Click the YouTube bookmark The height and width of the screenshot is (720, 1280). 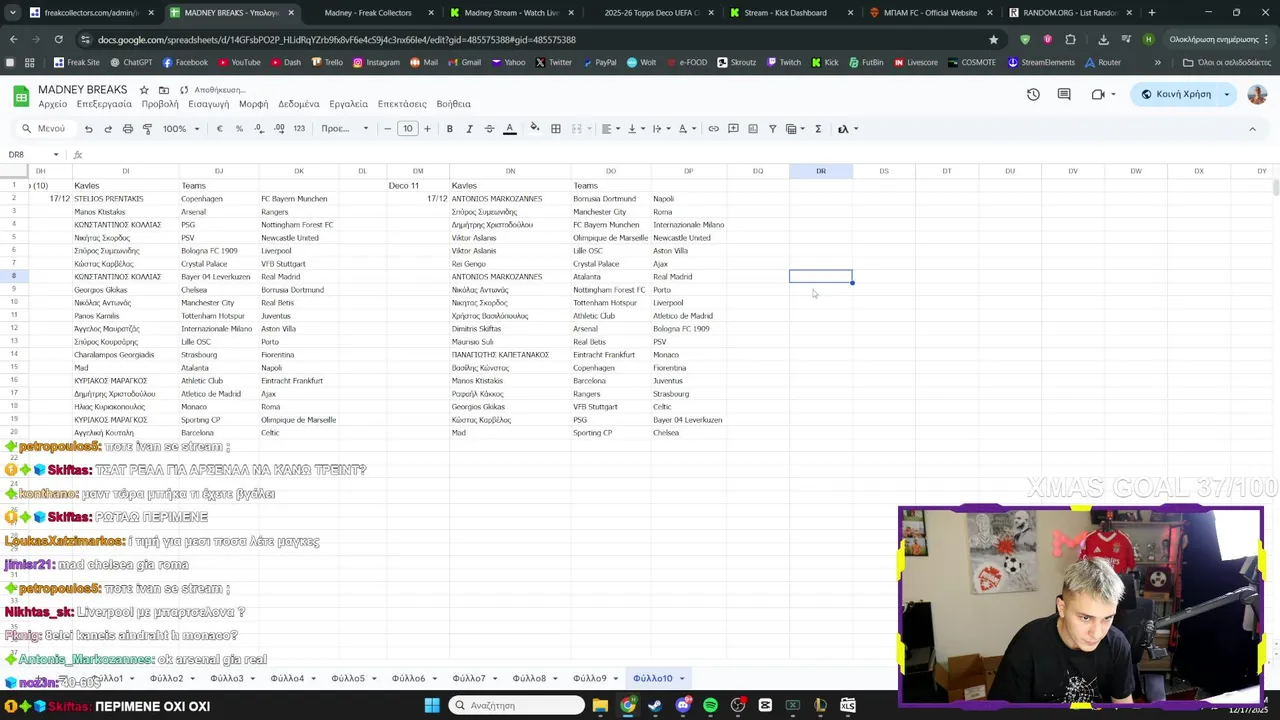tap(239, 62)
